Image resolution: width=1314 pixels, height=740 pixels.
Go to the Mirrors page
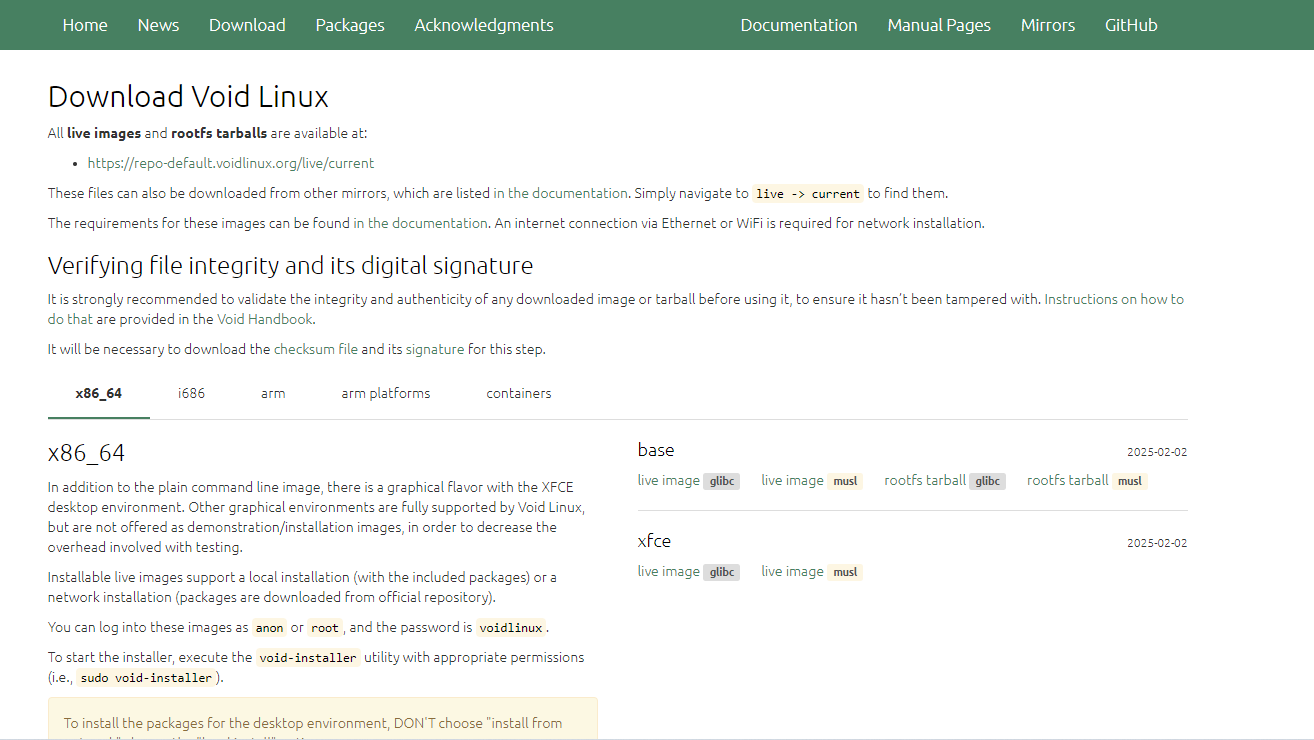coord(1048,25)
